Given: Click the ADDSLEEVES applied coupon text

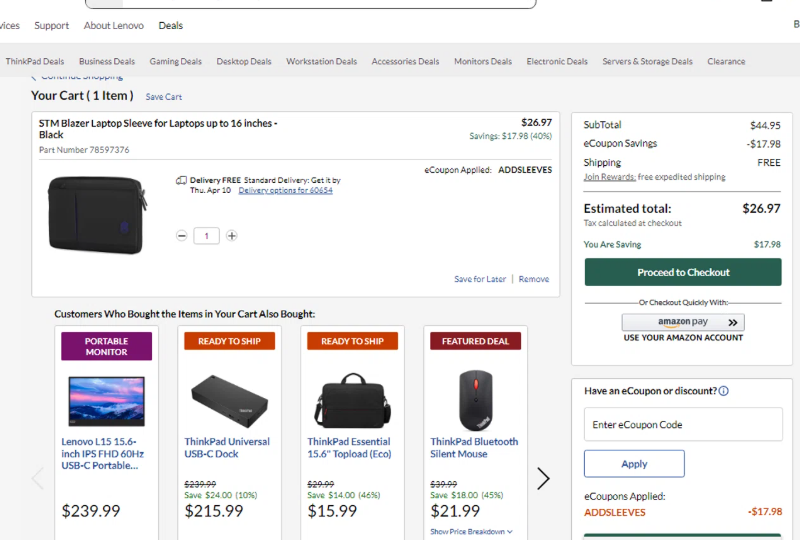Looking at the screenshot, I should click(615, 512).
